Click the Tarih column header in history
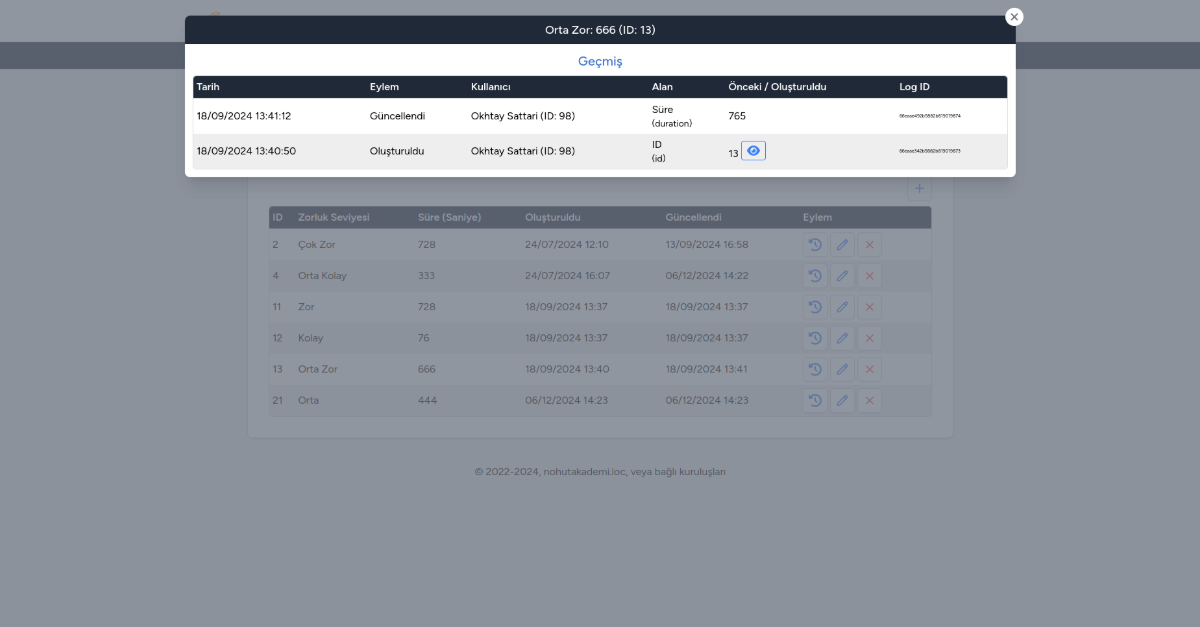Image resolution: width=1200 pixels, height=627 pixels. click(208, 87)
